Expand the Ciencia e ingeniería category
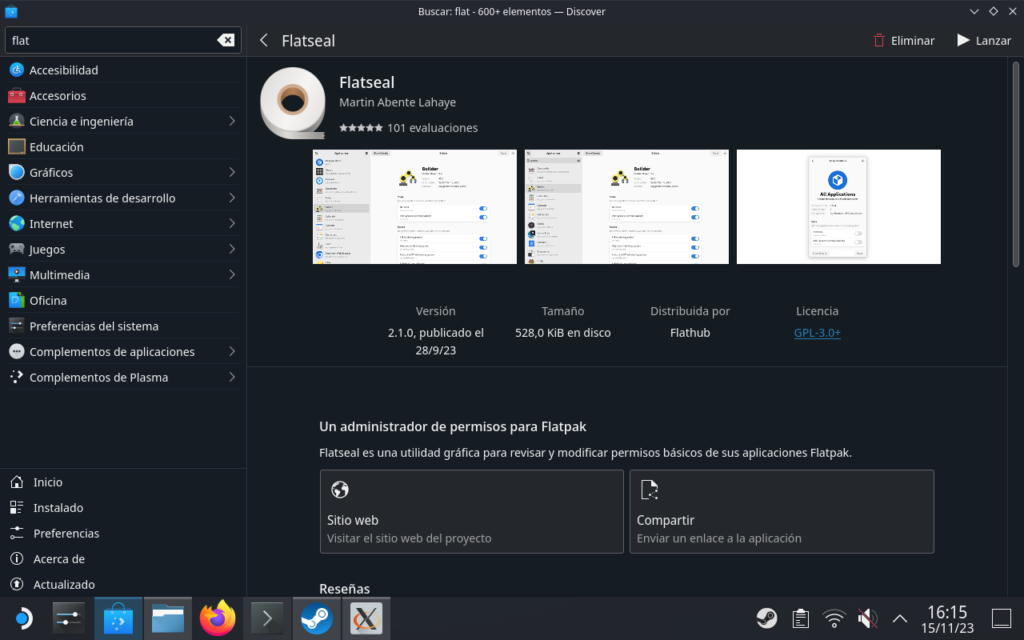Viewport: 1024px width, 640px height. 231,121
